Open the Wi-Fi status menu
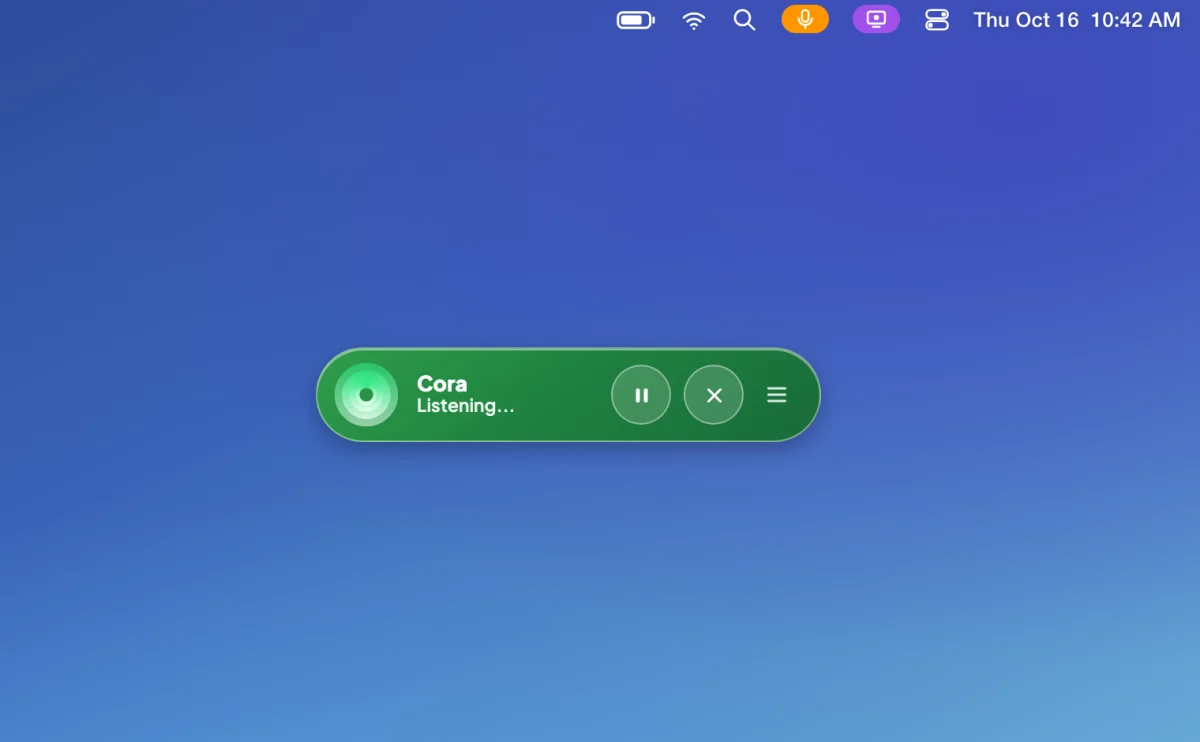This screenshot has width=1200, height=742. point(694,20)
